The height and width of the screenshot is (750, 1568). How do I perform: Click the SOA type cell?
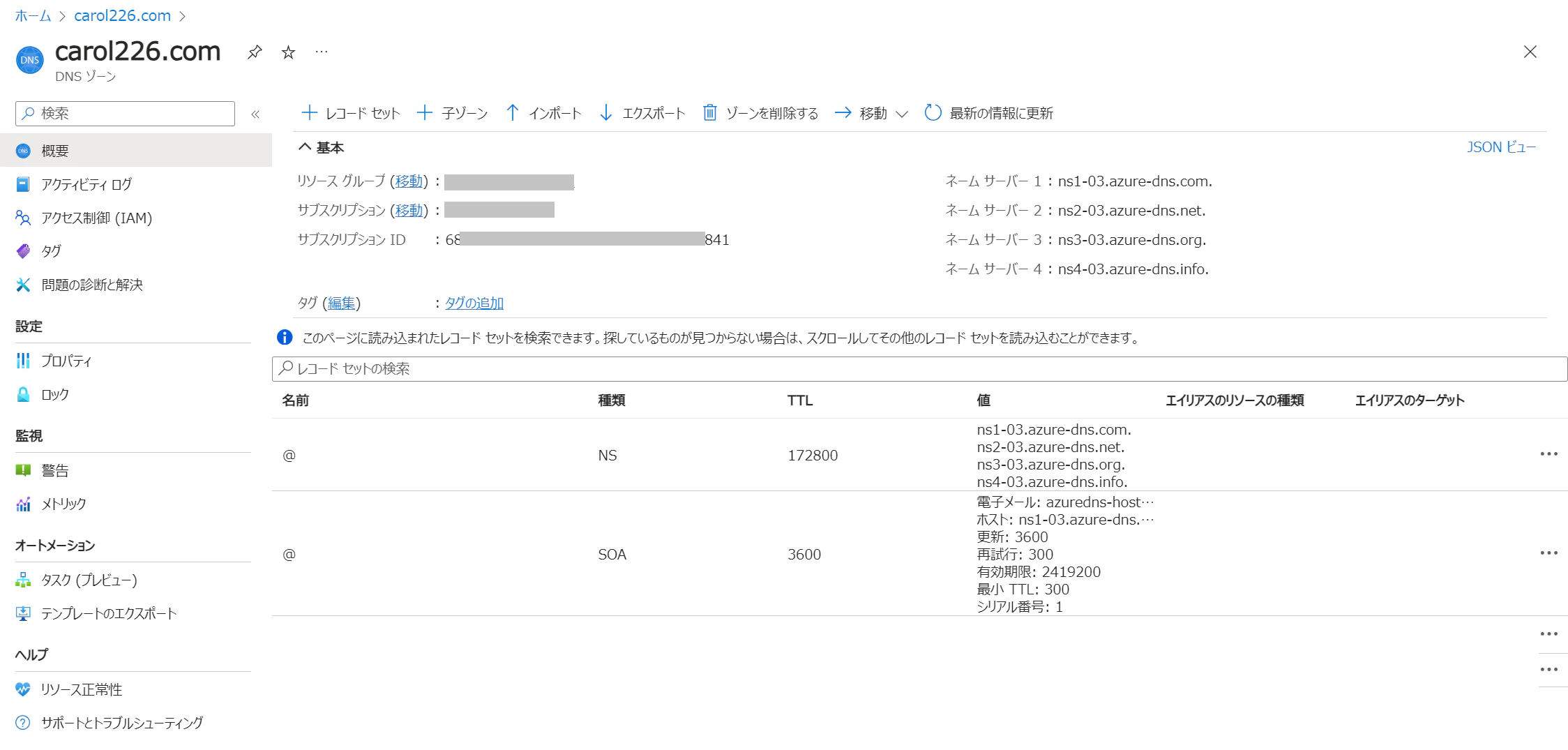click(x=612, y=555)
